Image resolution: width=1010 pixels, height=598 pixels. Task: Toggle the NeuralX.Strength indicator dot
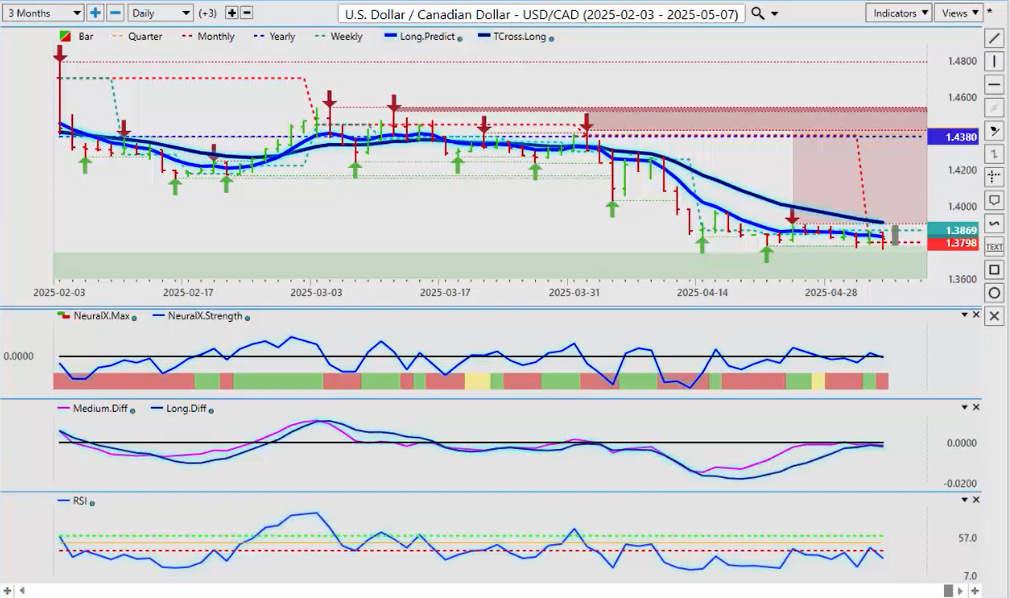pos(247,317)
